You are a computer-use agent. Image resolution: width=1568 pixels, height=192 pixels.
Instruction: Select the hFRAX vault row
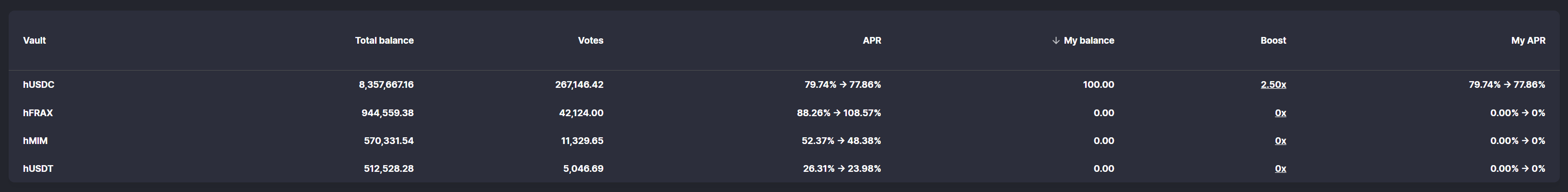38,113
